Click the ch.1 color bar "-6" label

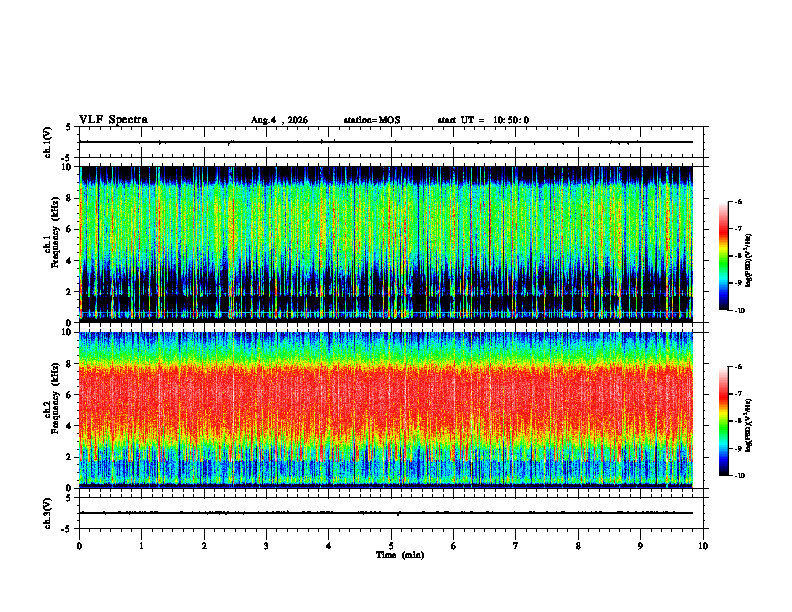(x=739, y=202)
